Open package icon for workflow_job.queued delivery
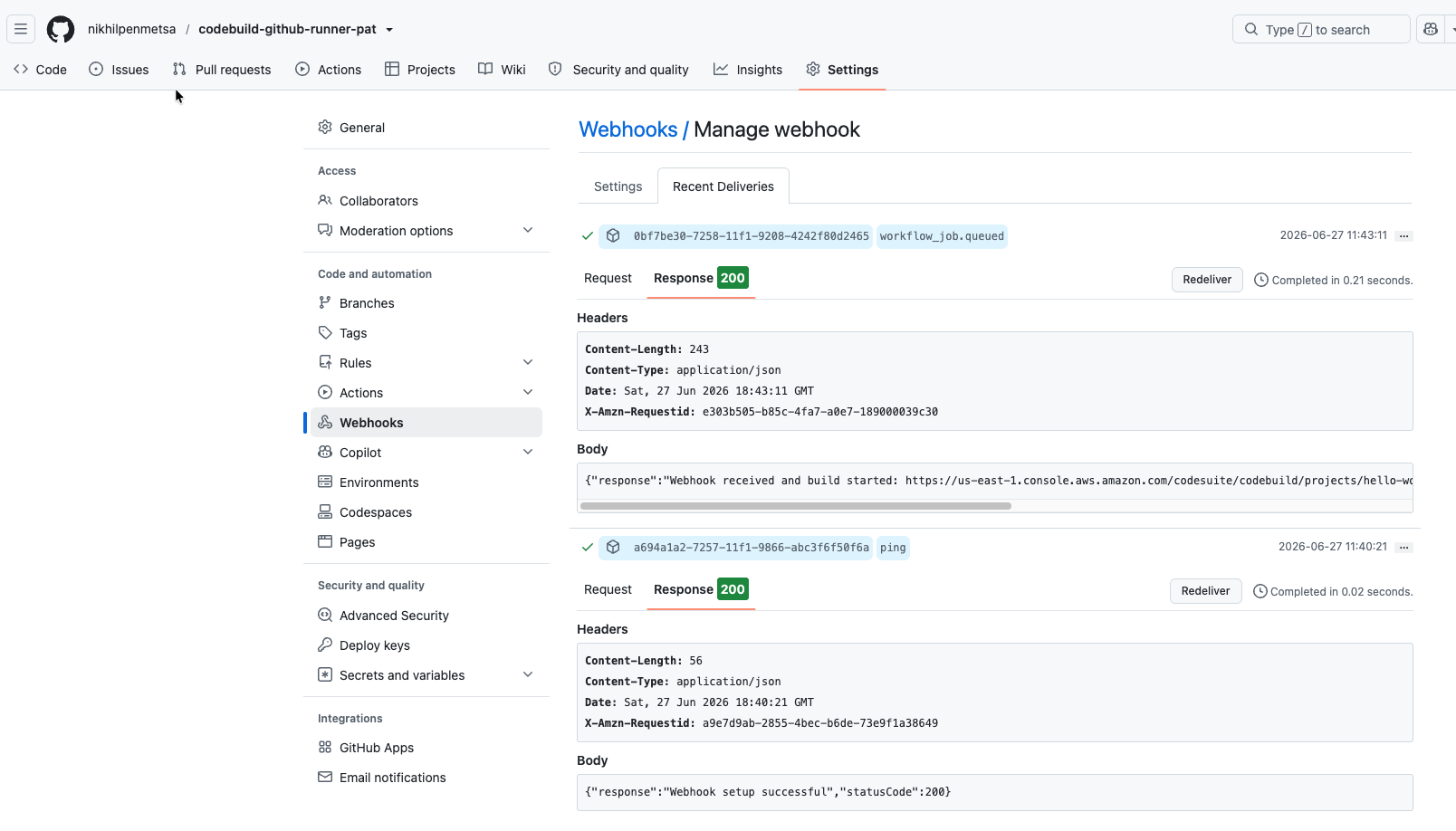Viewport: 1456px width, 831px height. click(613, 236)
